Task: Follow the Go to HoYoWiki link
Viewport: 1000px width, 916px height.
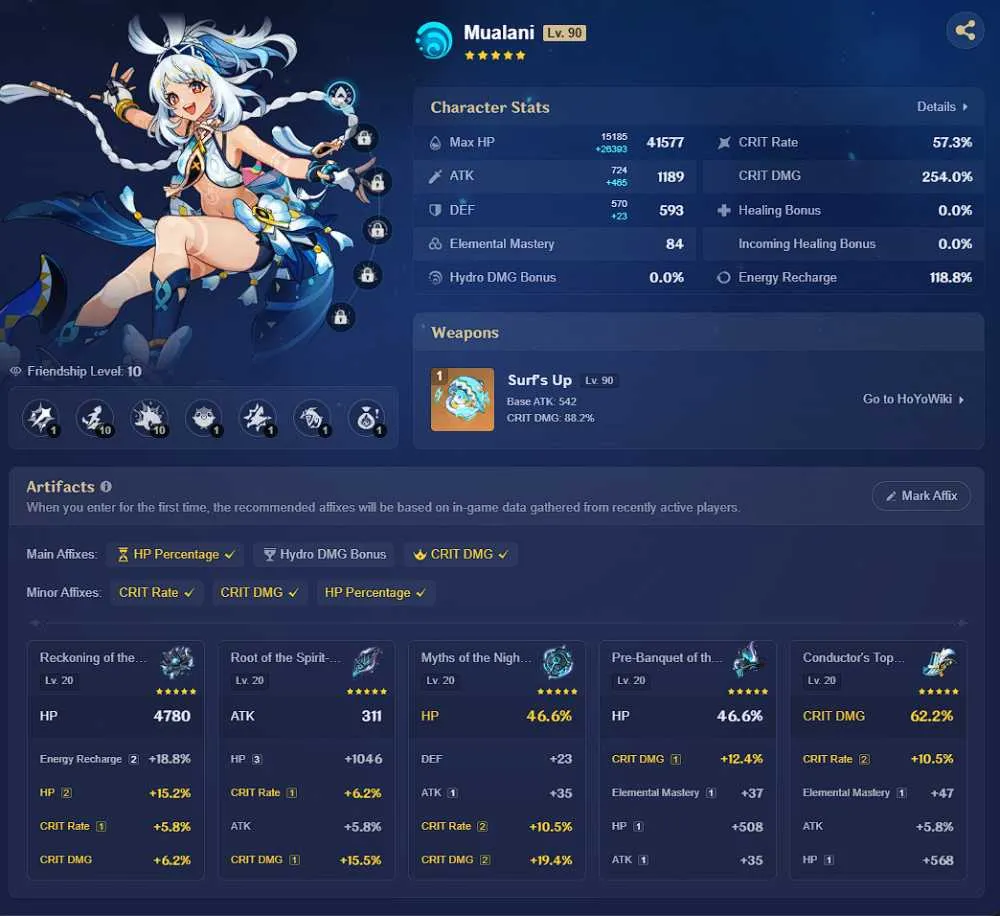Action: click(913, 399)
